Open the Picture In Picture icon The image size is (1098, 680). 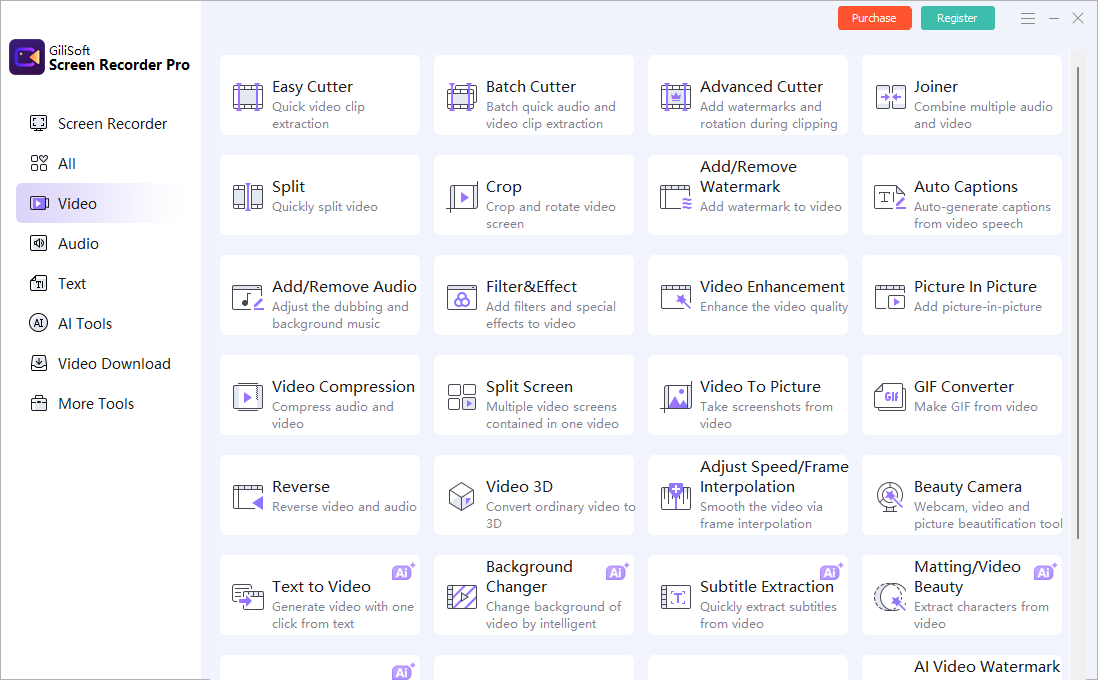coord(890,297)
